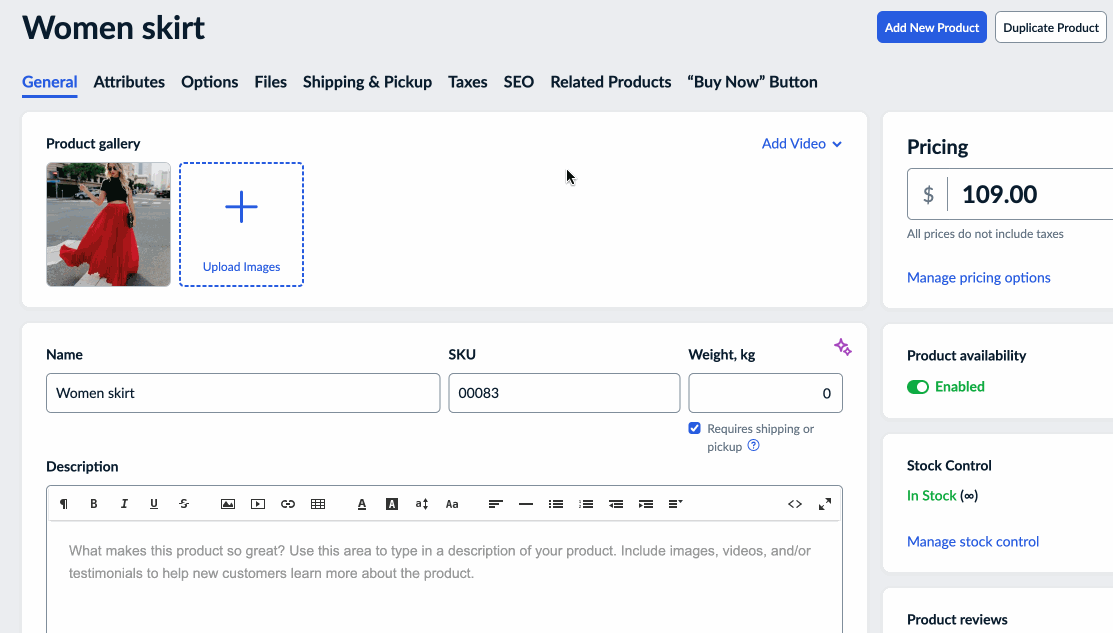Click the paragraph format icon in editor toolbar
The width and height of the screenshot is (1113, 633).
[x=64, y=504]
